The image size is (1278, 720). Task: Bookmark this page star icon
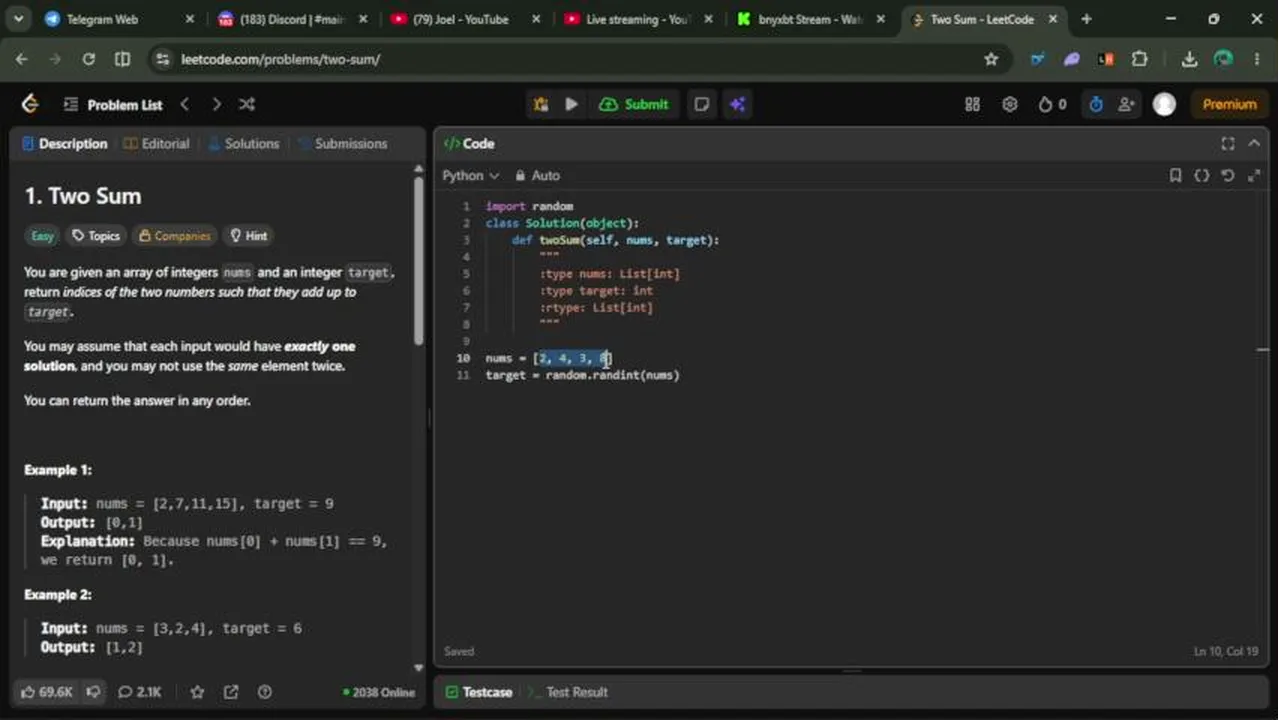coord(991,60)
